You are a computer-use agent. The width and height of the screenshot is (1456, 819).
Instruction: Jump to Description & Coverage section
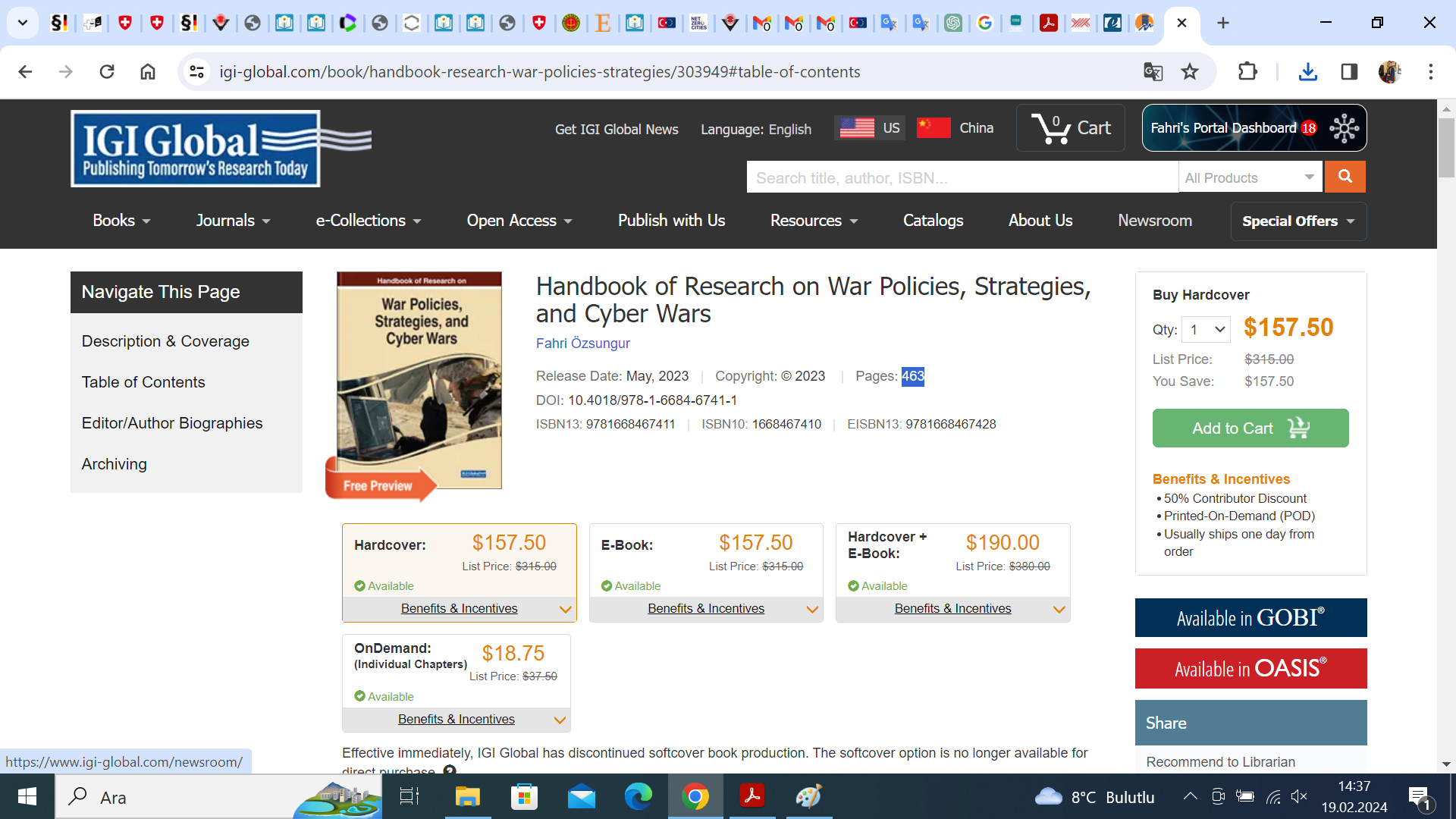pyautogui.click(x=165, y=341)
